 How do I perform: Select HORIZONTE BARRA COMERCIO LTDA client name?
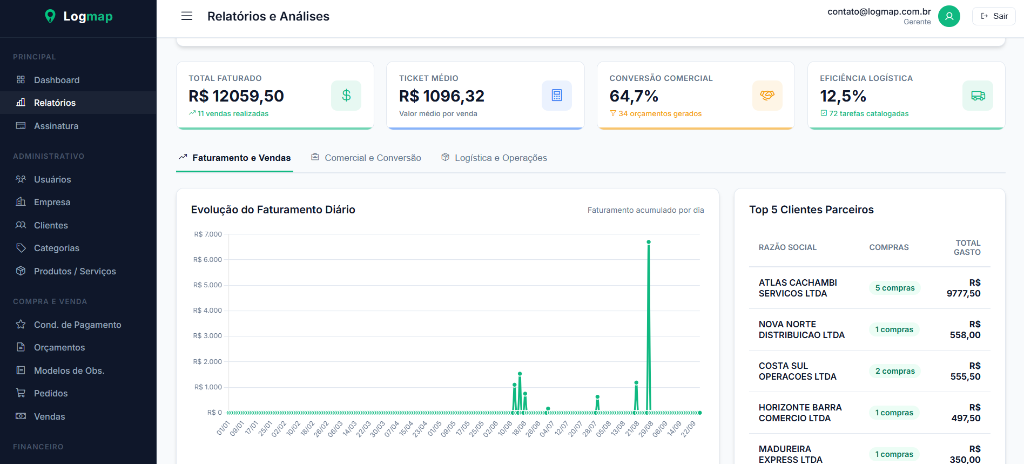pyautogui.click(x=800, y=412)
